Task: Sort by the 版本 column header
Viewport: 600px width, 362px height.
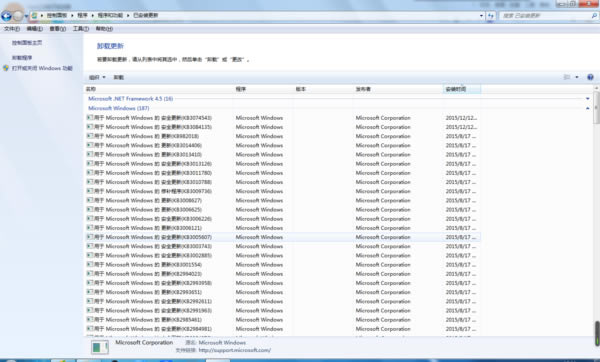Action: [323, 89]
